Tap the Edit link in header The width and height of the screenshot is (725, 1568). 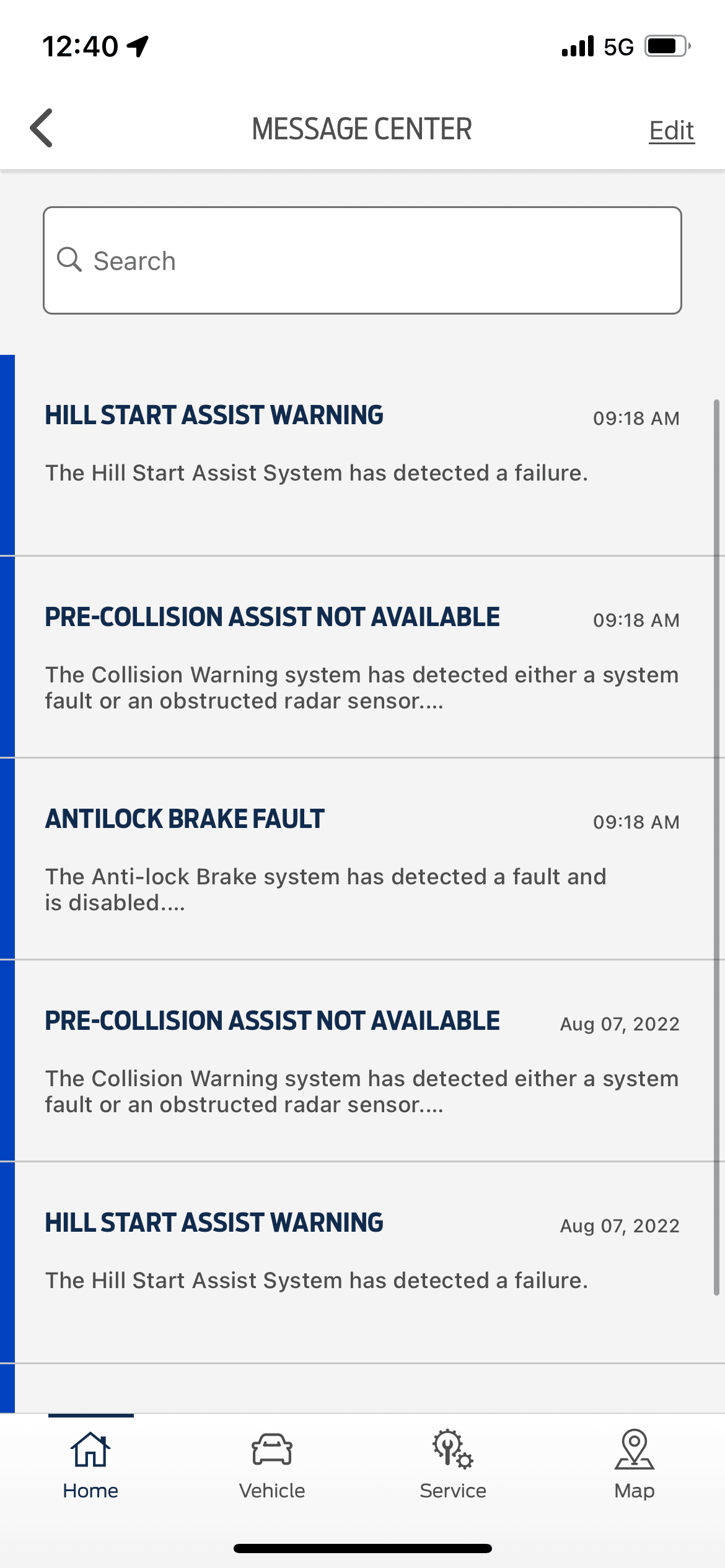[672, 131]
